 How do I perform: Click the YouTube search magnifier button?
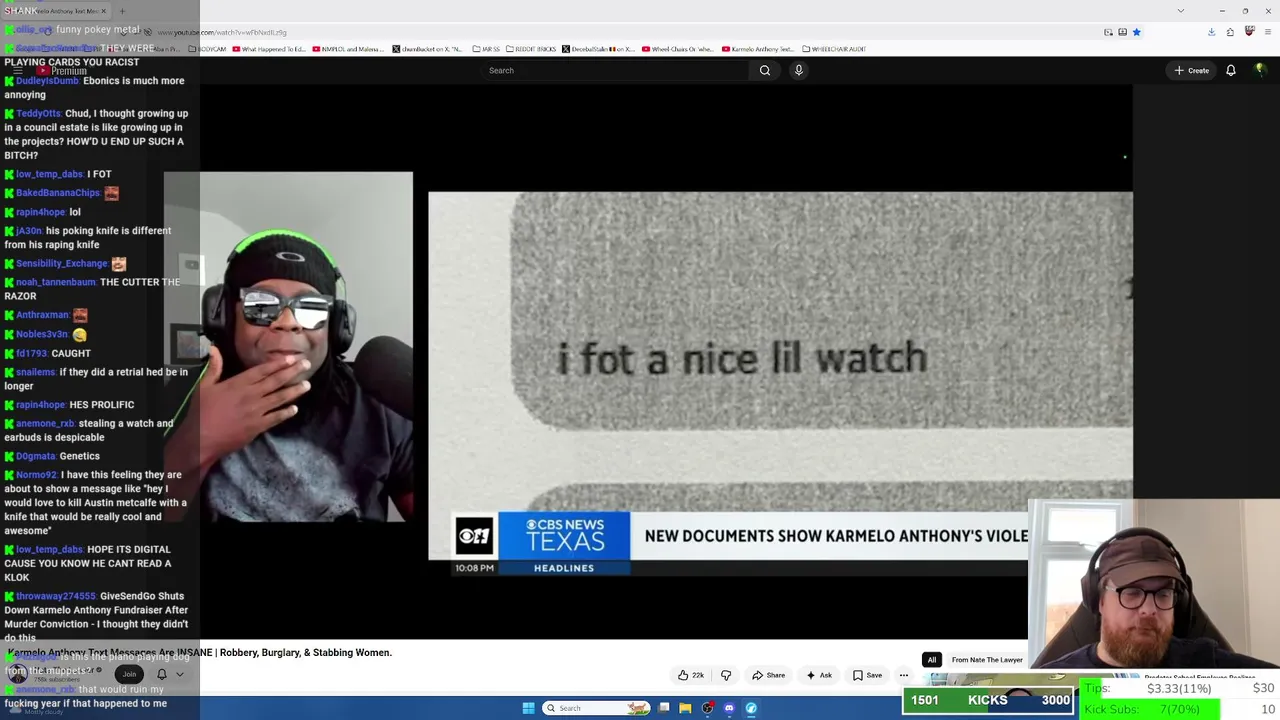(765, 70)
